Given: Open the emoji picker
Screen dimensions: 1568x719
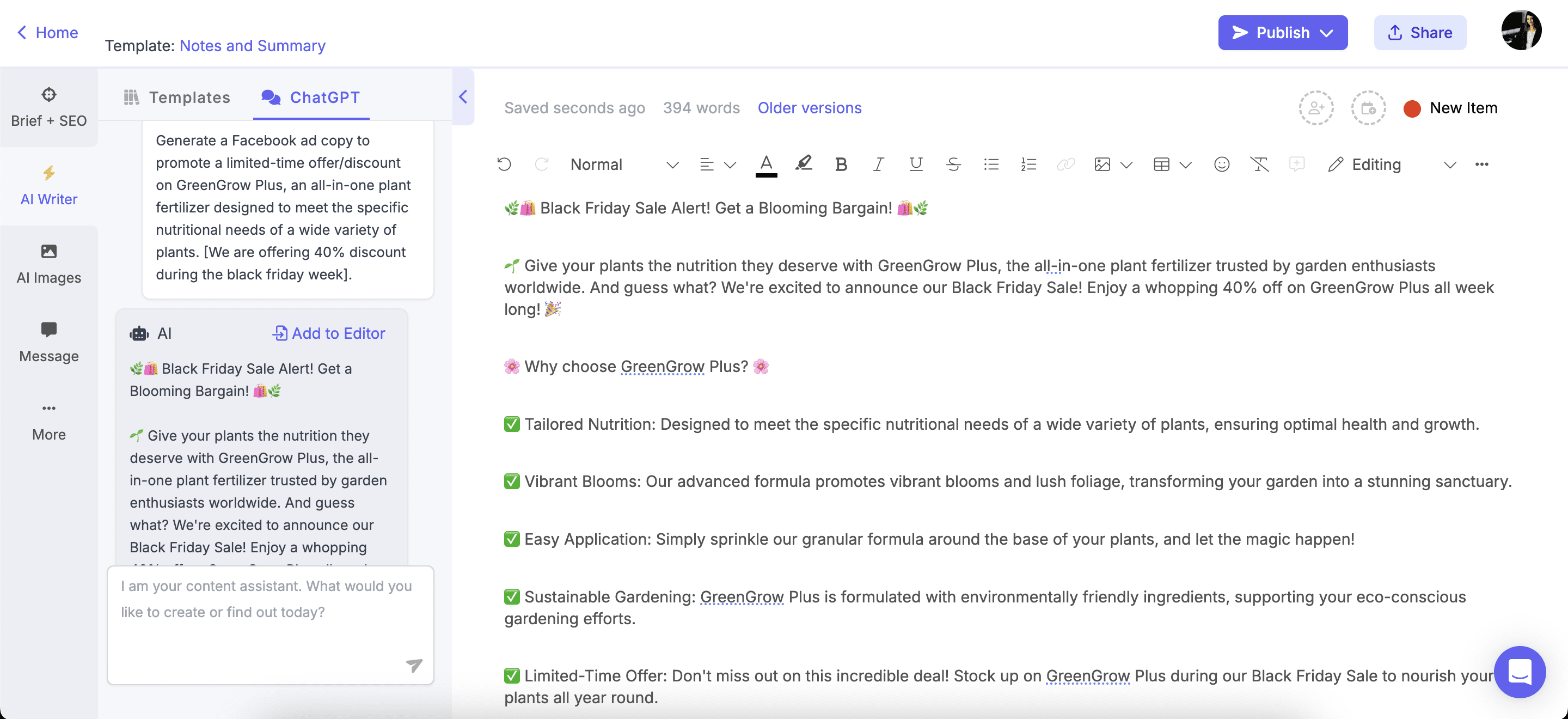Looking at the screenshot, I should pos(1222,164).
